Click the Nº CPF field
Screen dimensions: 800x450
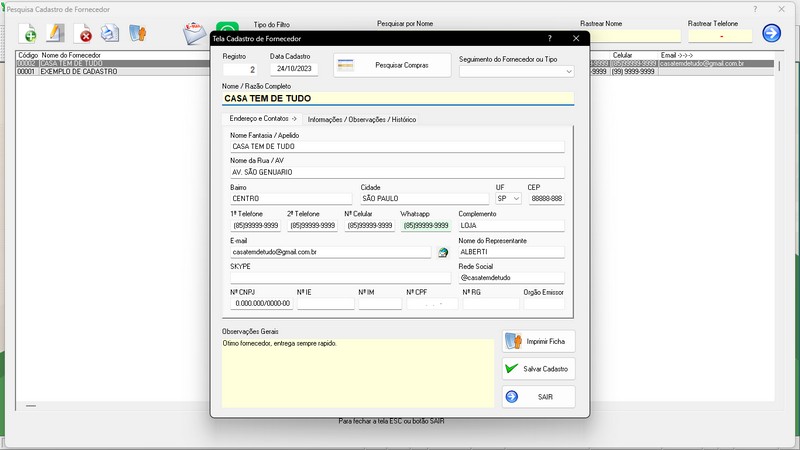point(432,304)
